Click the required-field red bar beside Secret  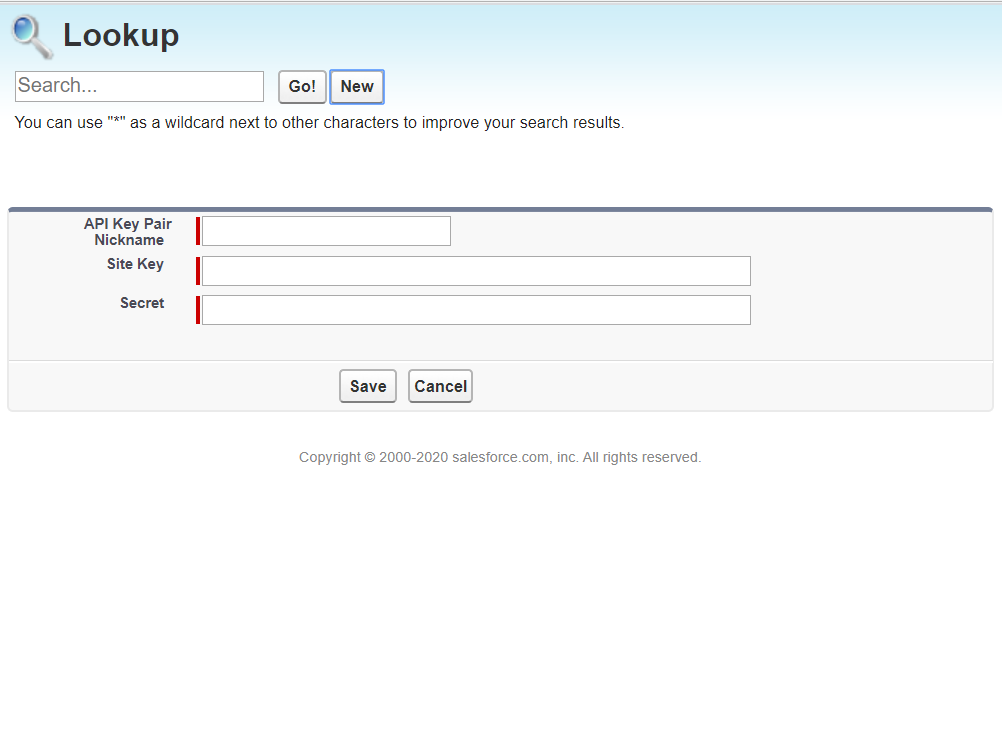click(x=197, y=310)
